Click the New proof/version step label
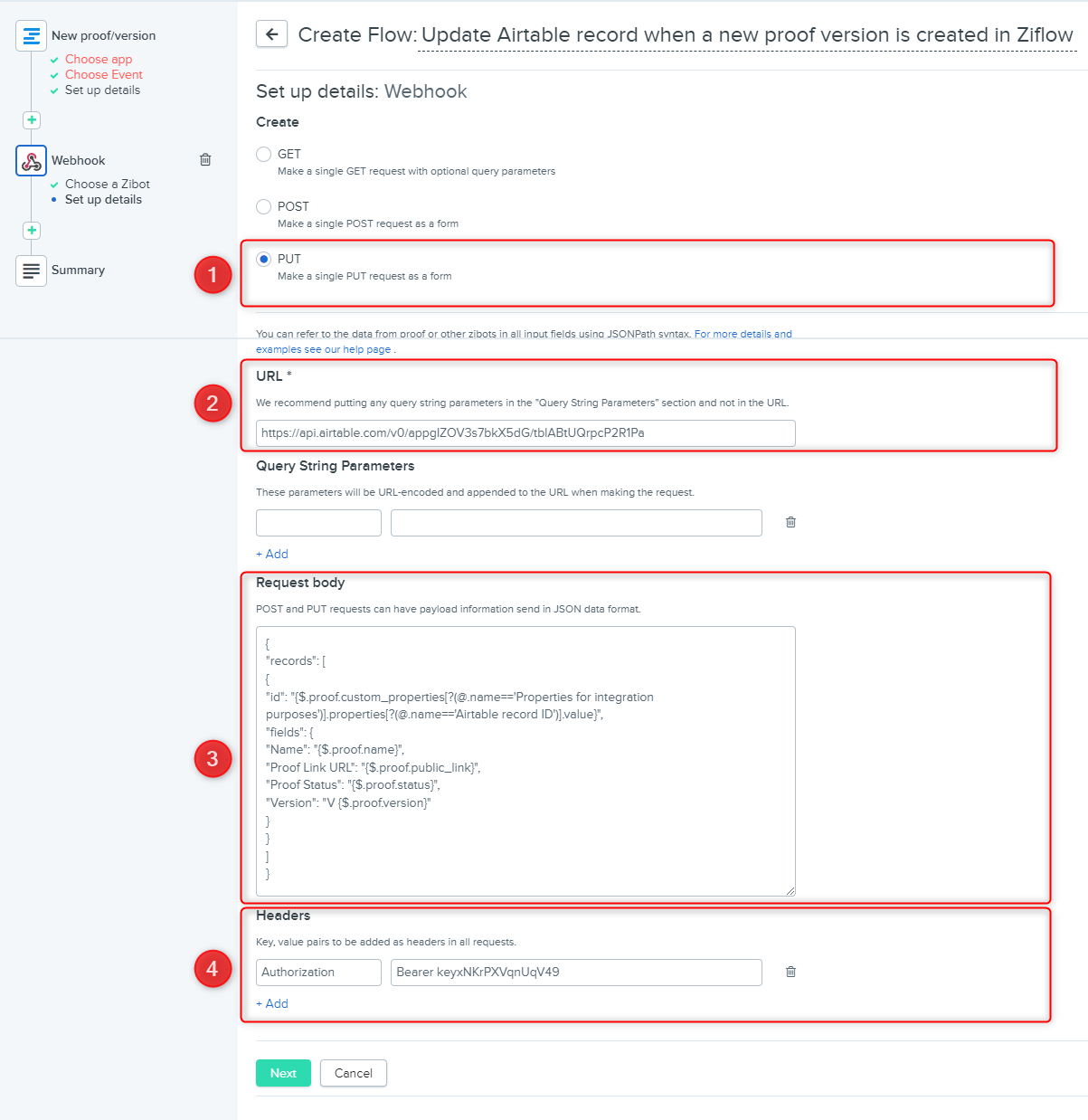The image size is (1088, 1120). pyautogui.click(x=103, y=35)
